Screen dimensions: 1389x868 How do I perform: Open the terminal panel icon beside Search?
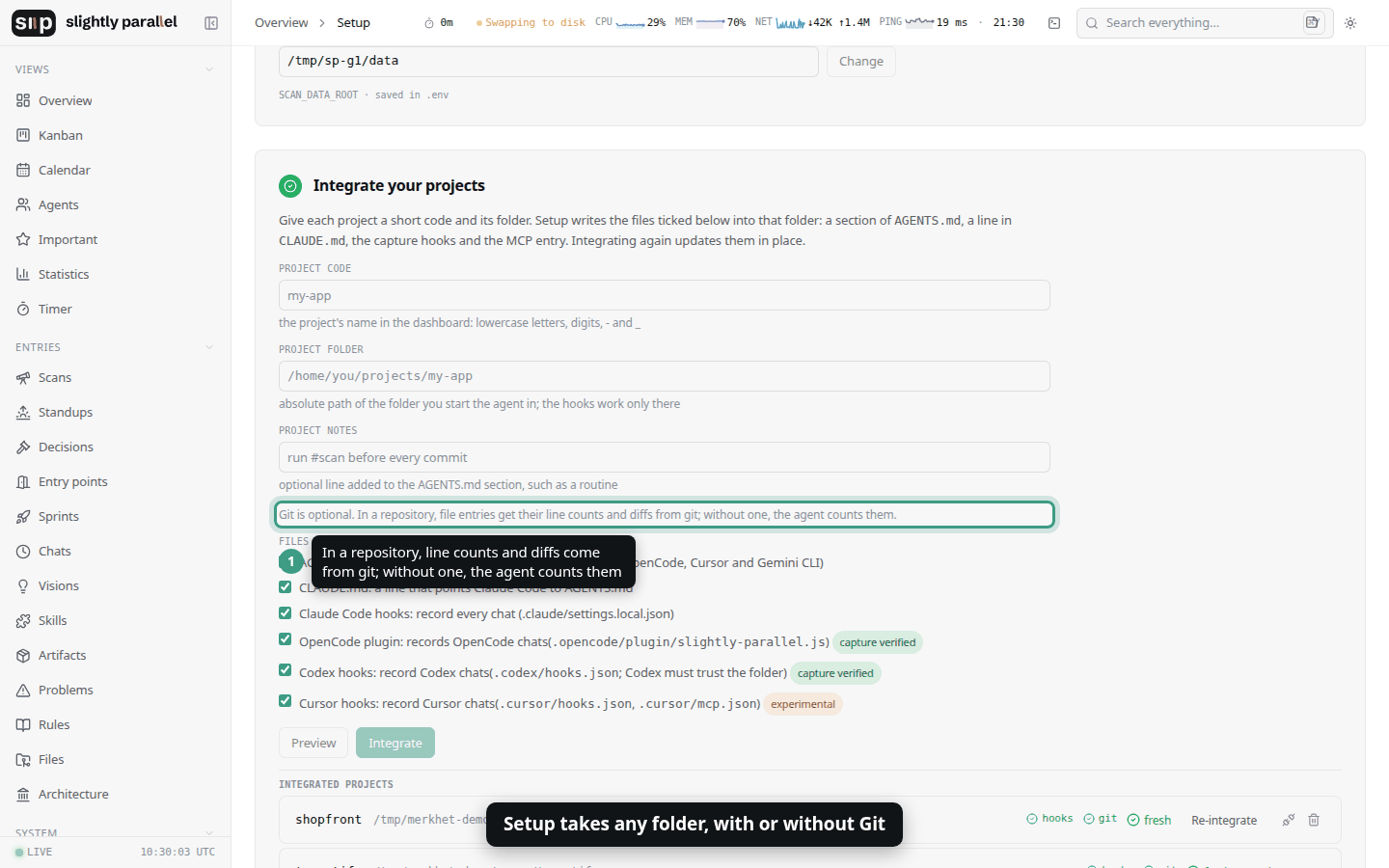(x=1054, y=23)
